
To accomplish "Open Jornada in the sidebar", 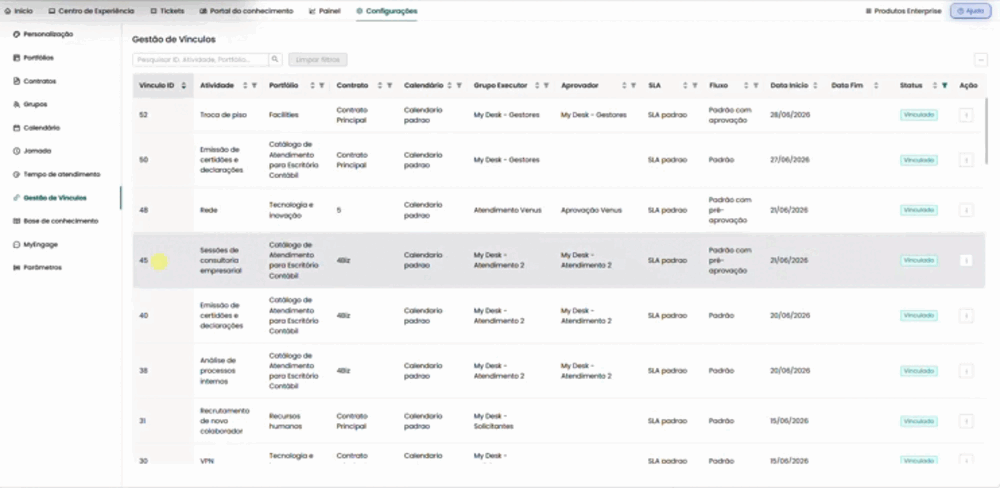I will tap(32, 151).
